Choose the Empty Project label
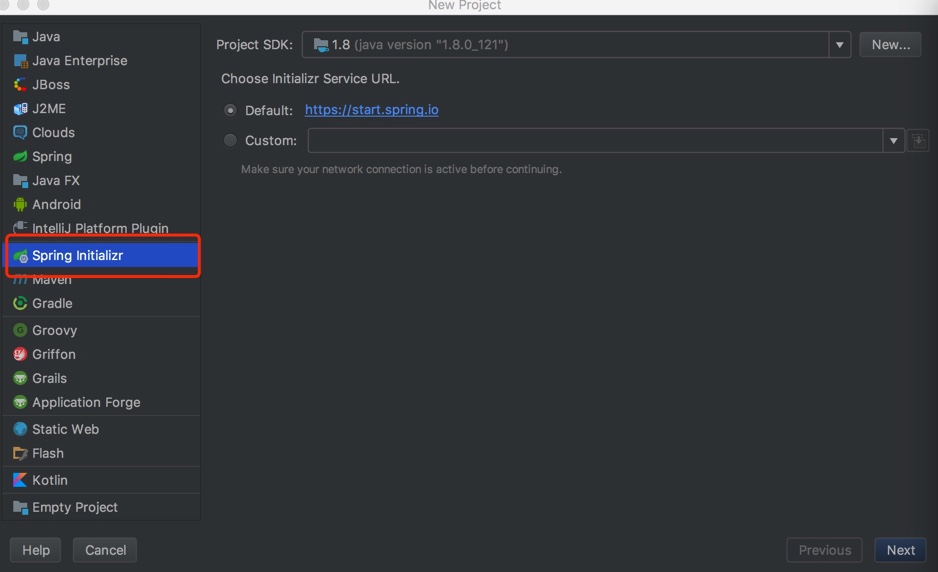The width and height of the screenshot is (938, 572). click(75, 507)
